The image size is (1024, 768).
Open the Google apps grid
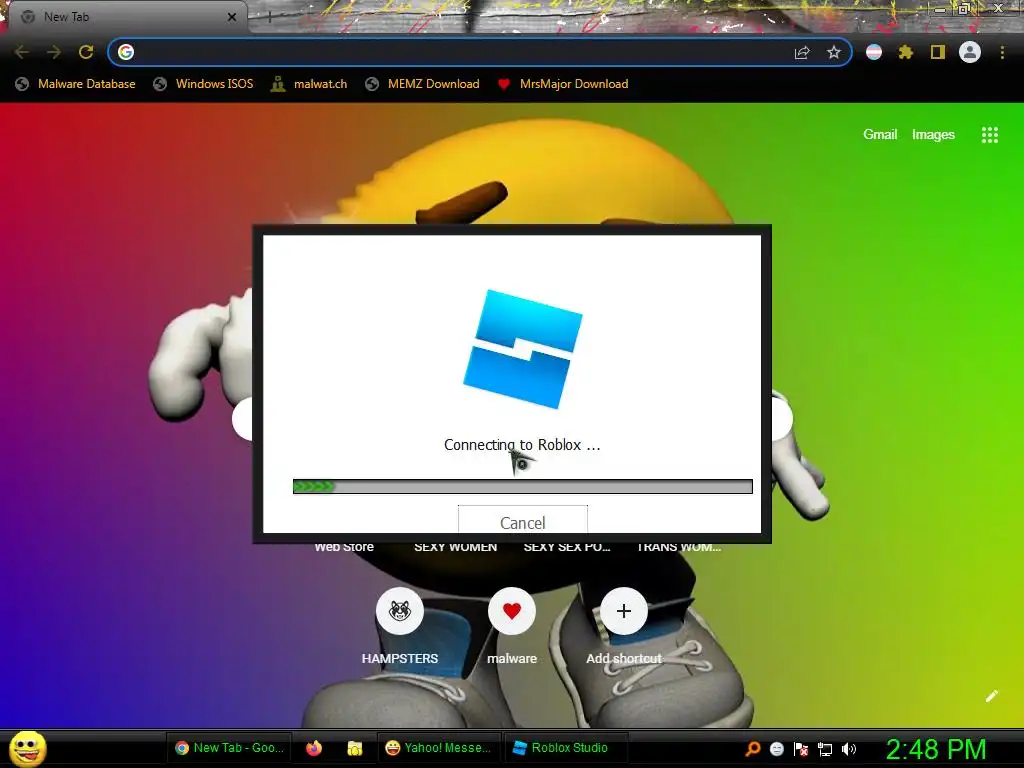989,135
